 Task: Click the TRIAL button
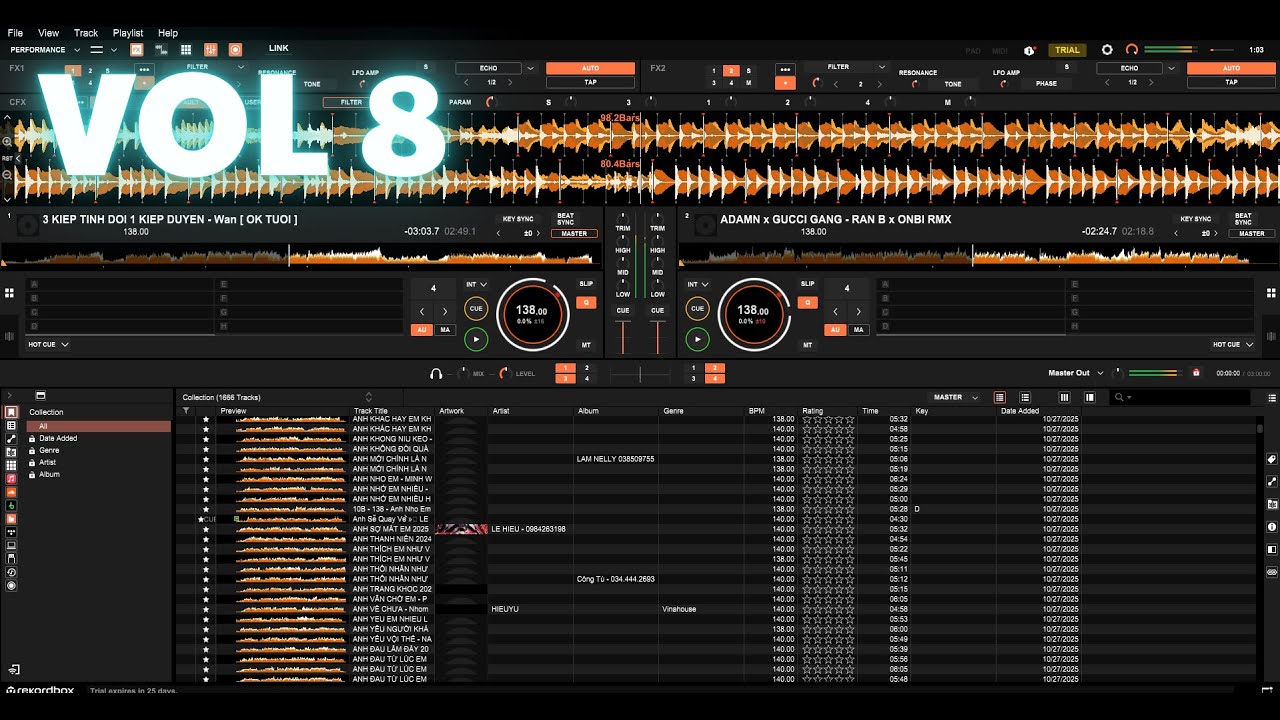(1067, 50)
